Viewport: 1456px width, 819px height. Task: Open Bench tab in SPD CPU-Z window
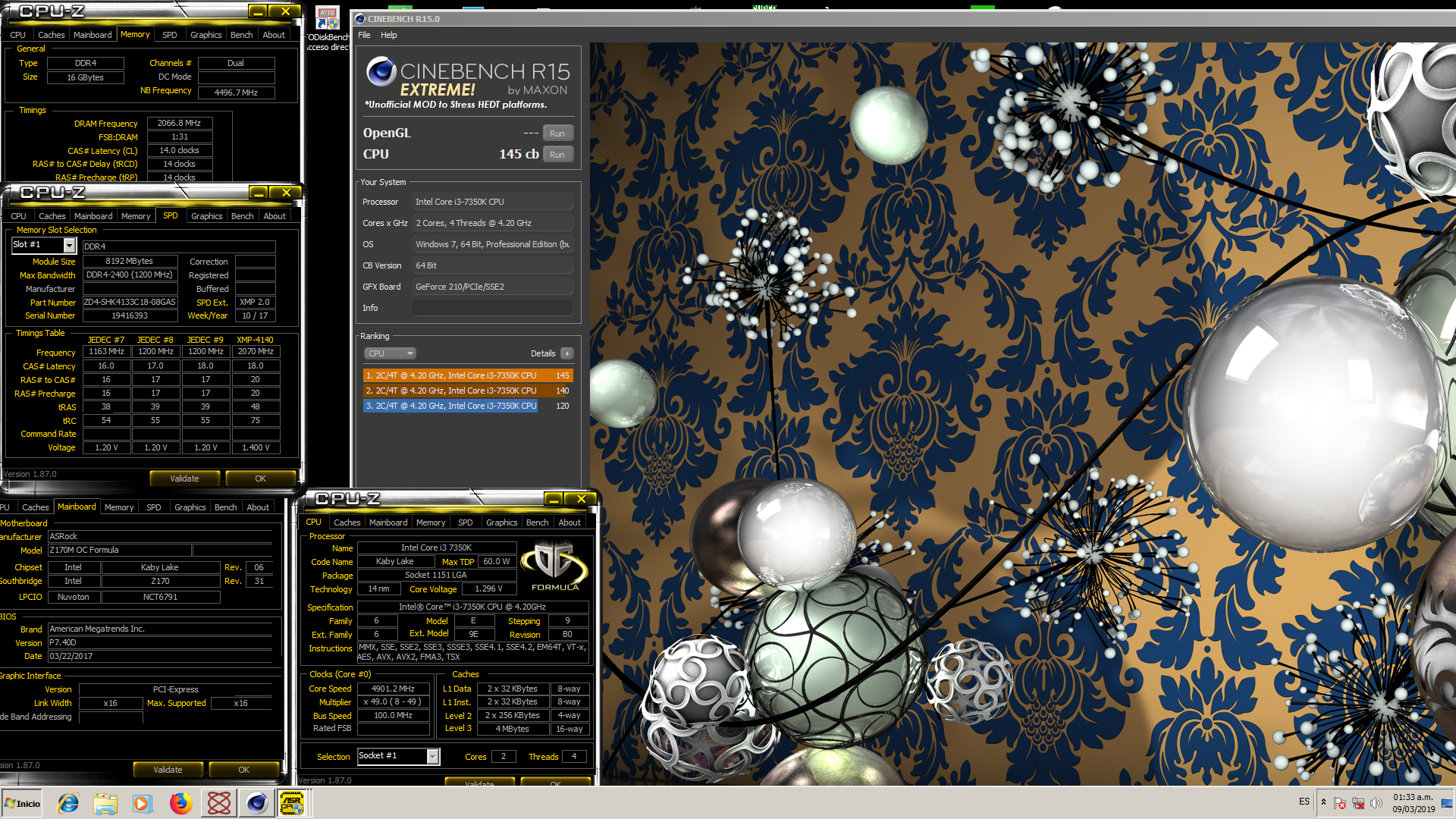point(242,216)
